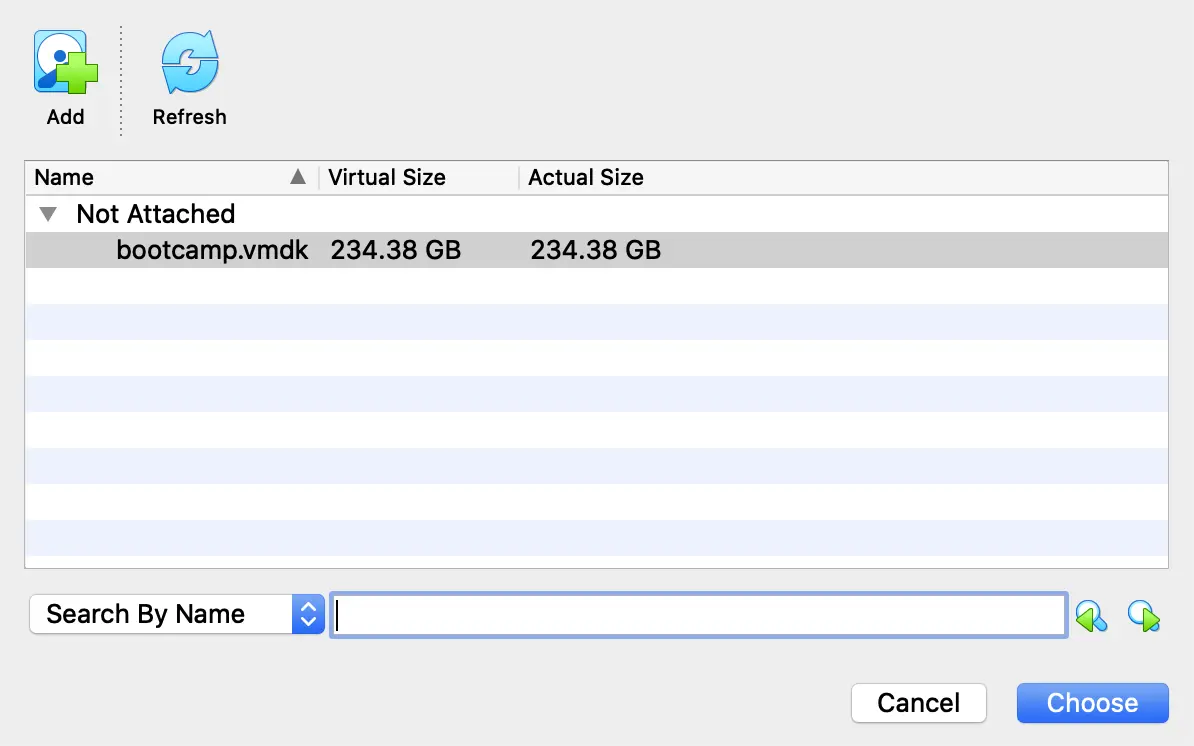This screenshot has height=746, width=1194.
Task: Click the search-backward magnifier icon
Action: coord(1092,615)
